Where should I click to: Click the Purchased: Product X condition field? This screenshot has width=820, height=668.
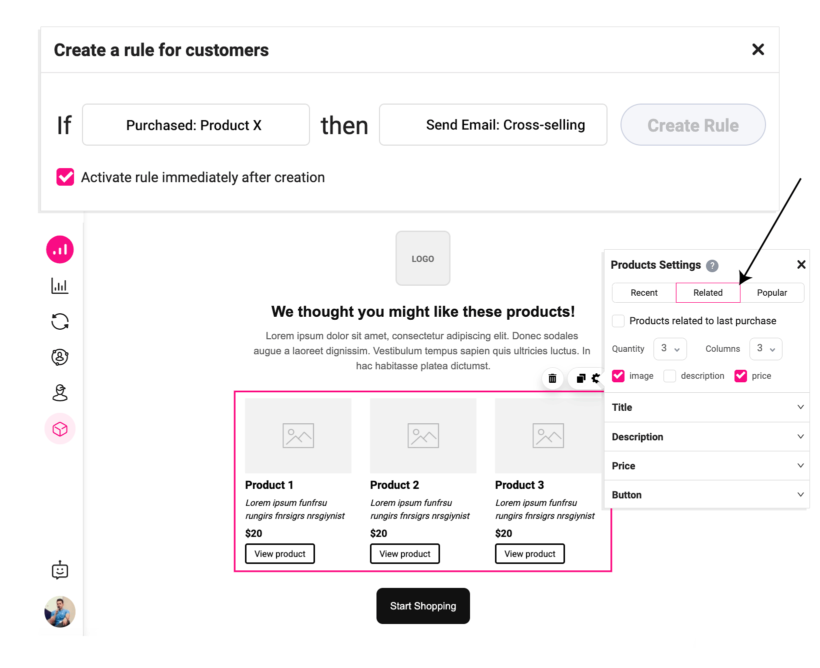click(x=195, y=125)
